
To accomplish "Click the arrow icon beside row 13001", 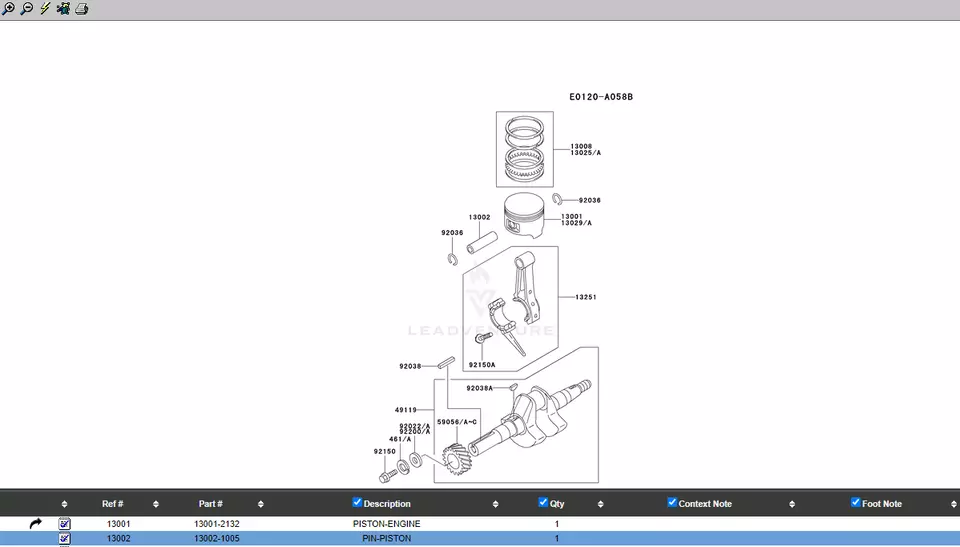I will tap(36, 523).
